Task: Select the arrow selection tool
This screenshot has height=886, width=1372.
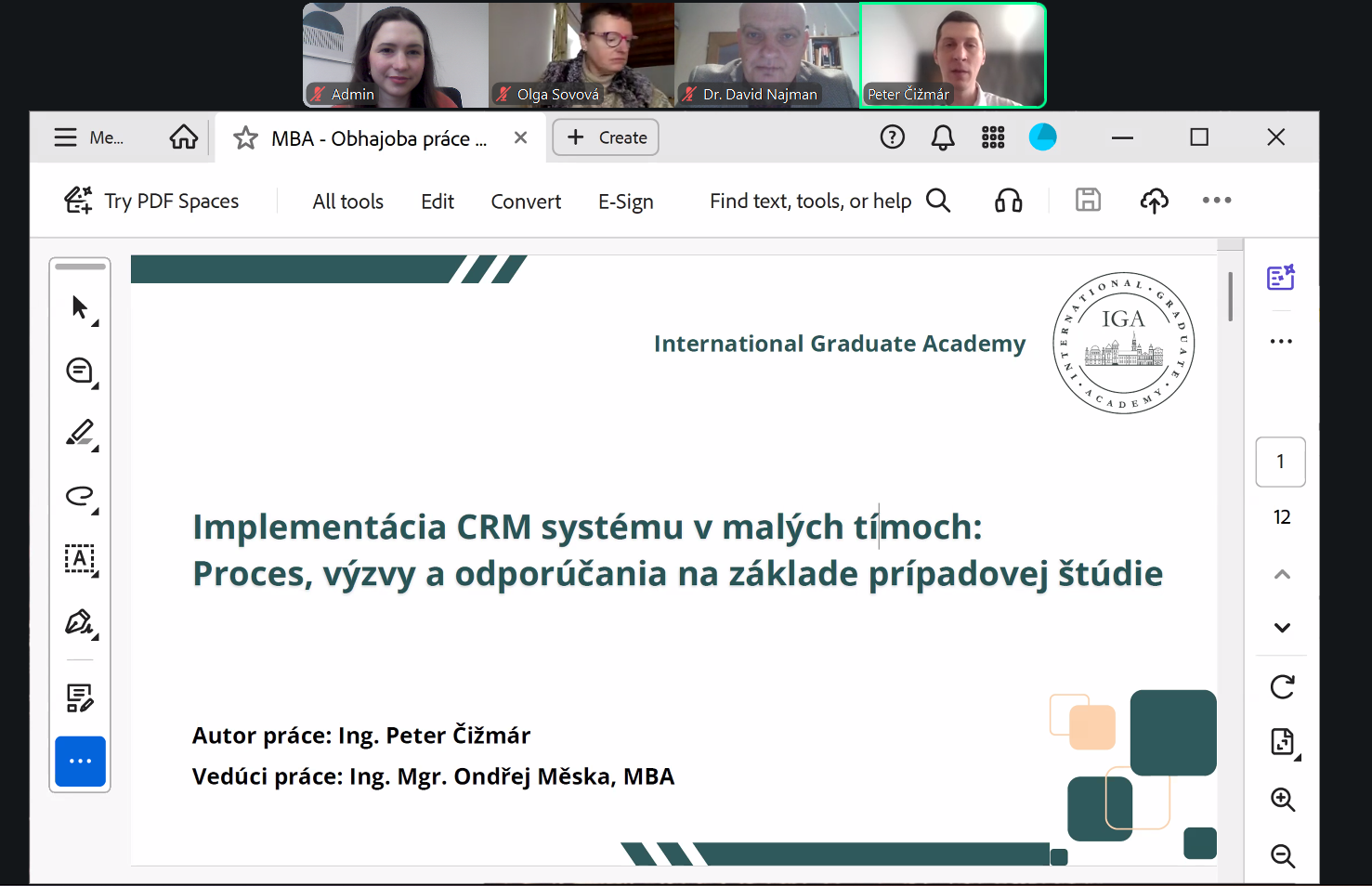Action: point(80,307)
